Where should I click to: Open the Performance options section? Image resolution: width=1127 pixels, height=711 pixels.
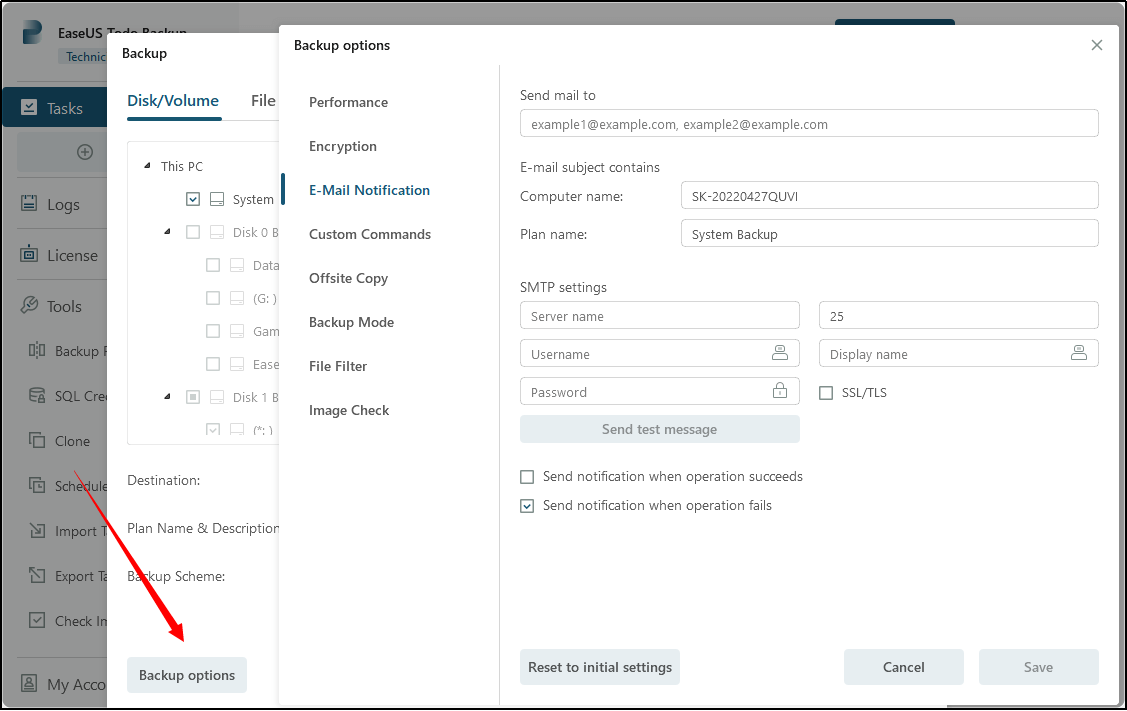click(x=348, y=102)
